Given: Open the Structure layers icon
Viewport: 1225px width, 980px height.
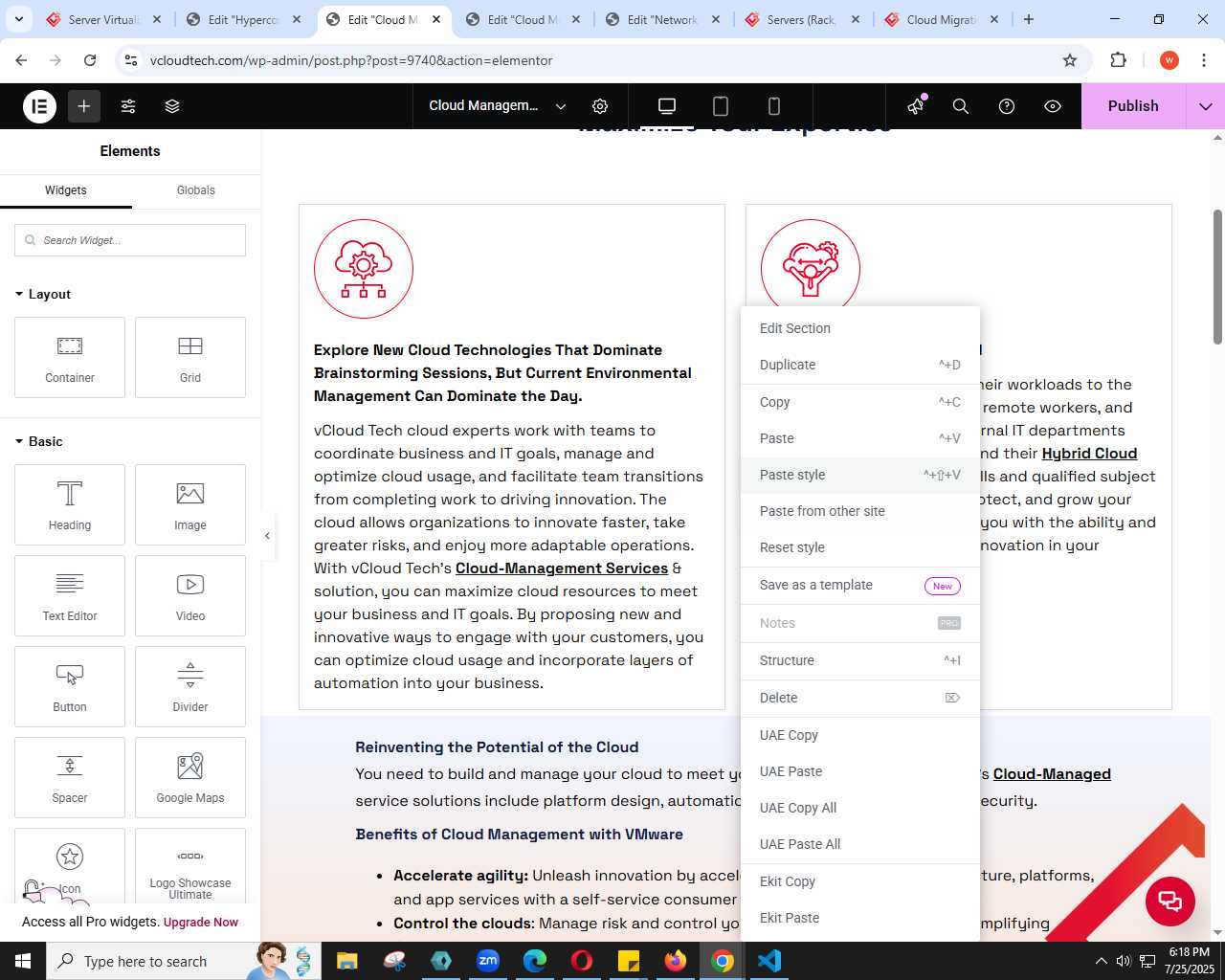Looking at the screenshot, I should click(172, 106).
